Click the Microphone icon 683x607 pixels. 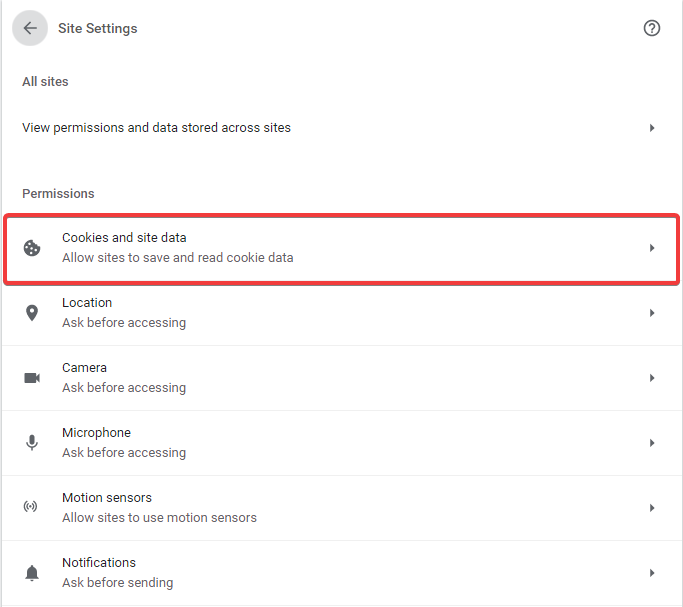pyautogui.click(x=32, y=443)
